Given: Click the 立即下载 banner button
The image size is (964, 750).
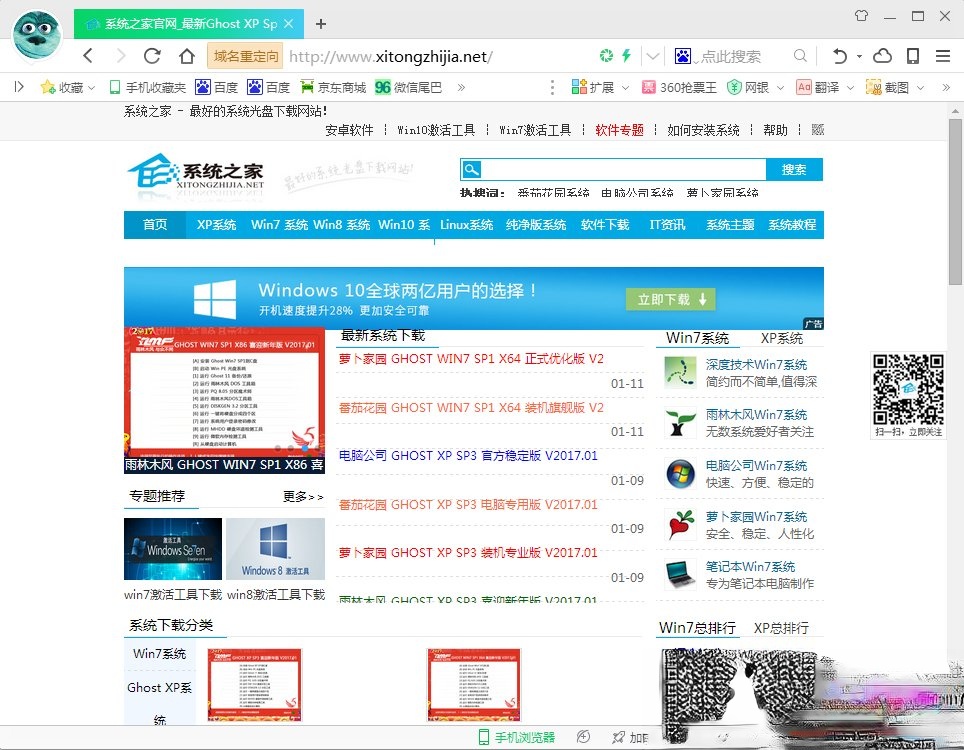Looking at the screenshot, I should (x=671, y=299).
